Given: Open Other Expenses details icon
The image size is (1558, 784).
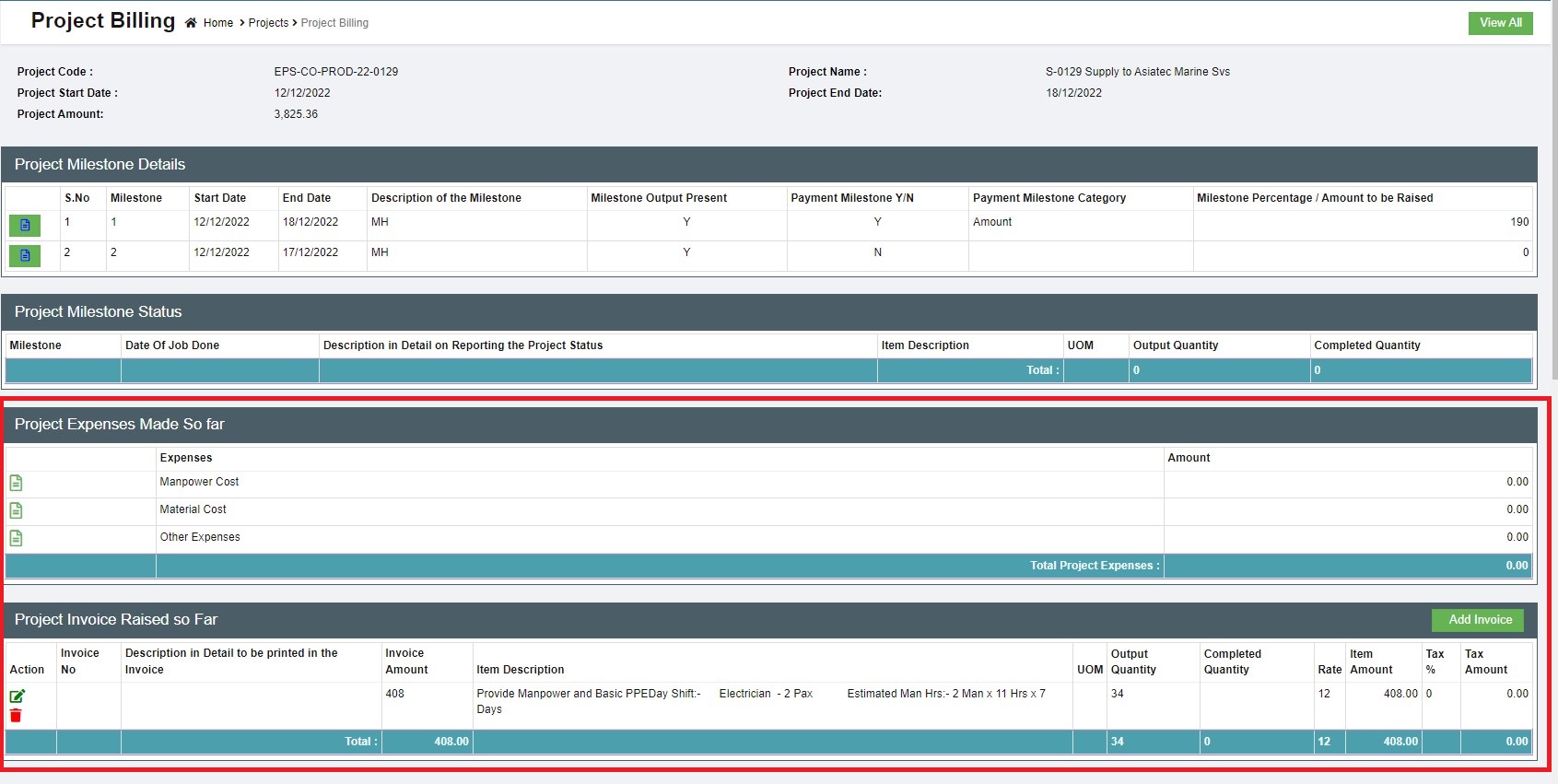Looking at the screenshot, I should (x=16, y=538).
